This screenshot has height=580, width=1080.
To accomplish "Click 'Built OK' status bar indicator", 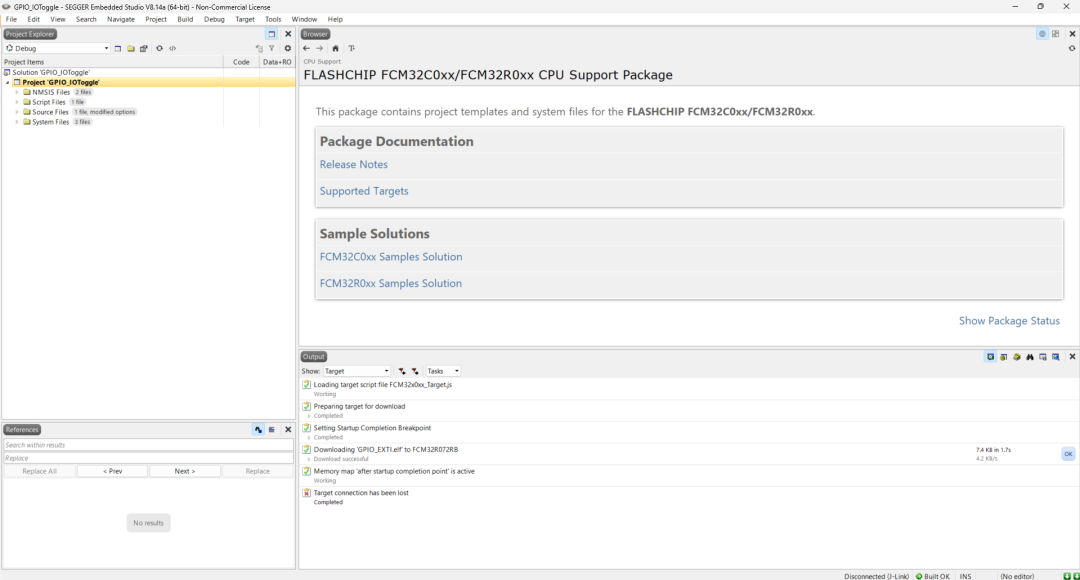I will (x=933, y=576).
